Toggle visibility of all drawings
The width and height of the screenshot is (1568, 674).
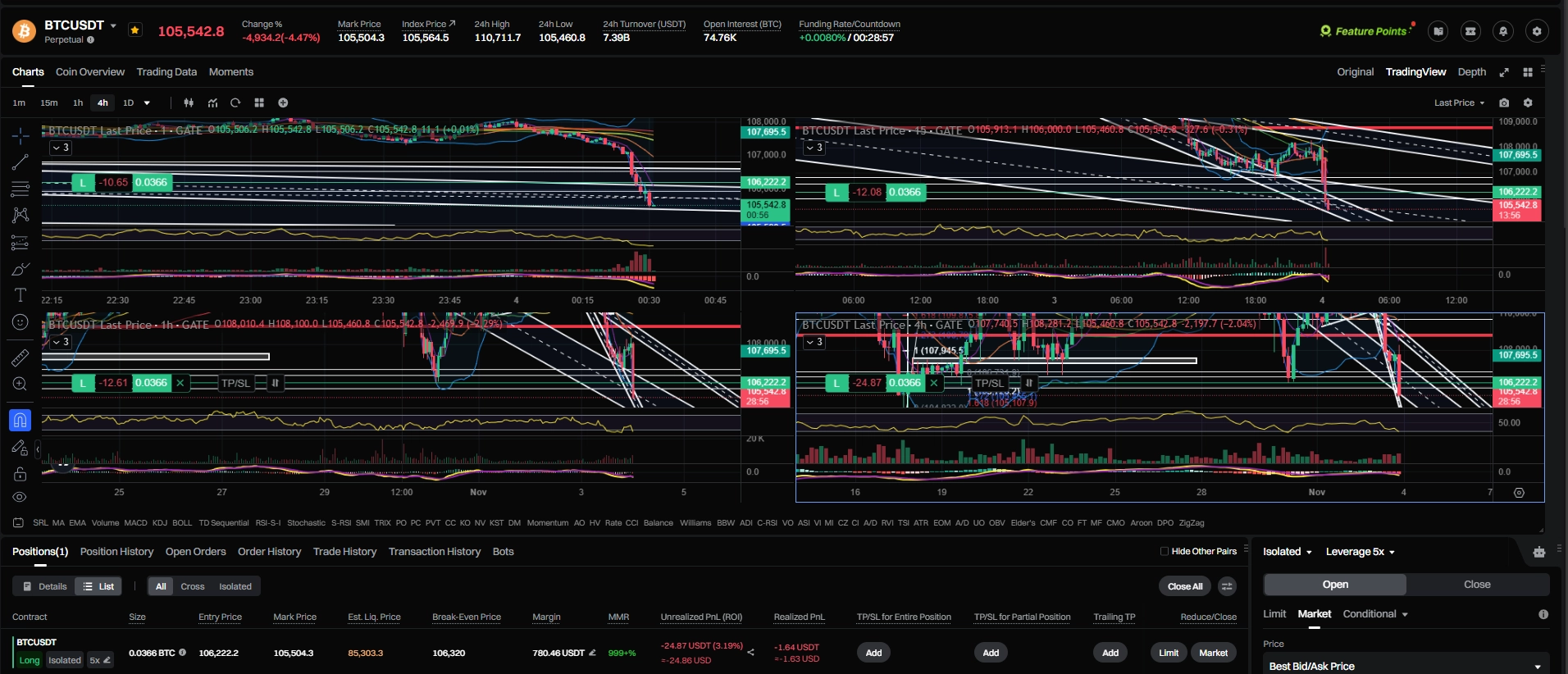point(21,497)
